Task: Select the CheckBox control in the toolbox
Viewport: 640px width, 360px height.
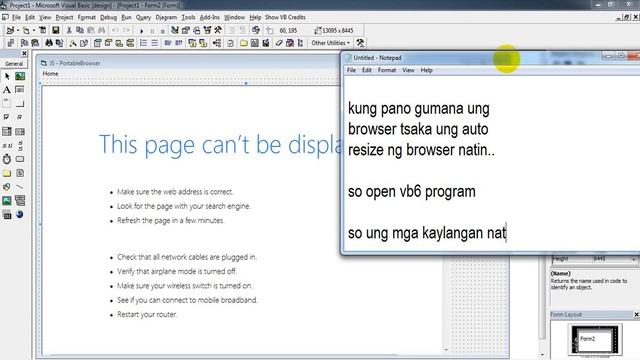Action: (x=7, y=118)
